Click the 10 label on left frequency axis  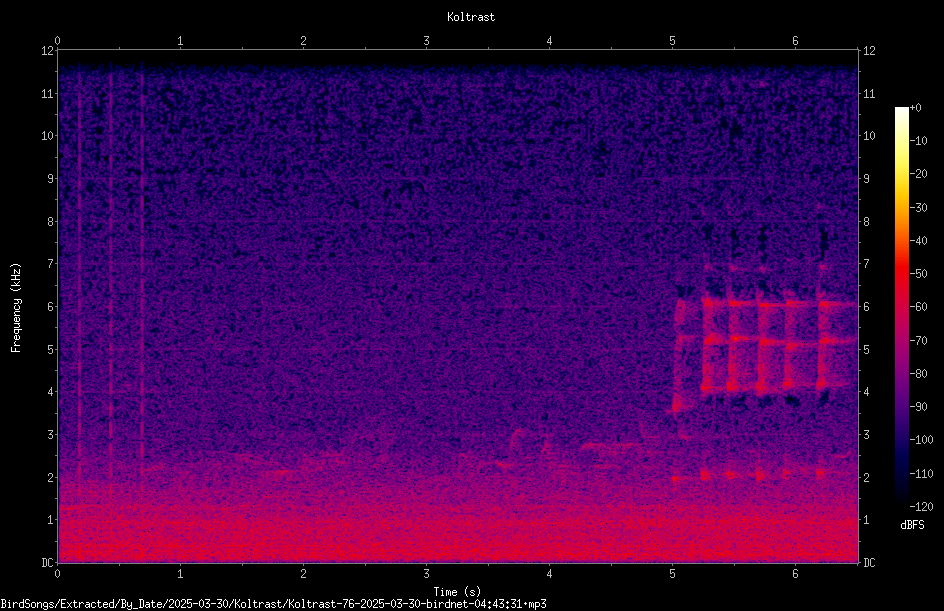47,136
